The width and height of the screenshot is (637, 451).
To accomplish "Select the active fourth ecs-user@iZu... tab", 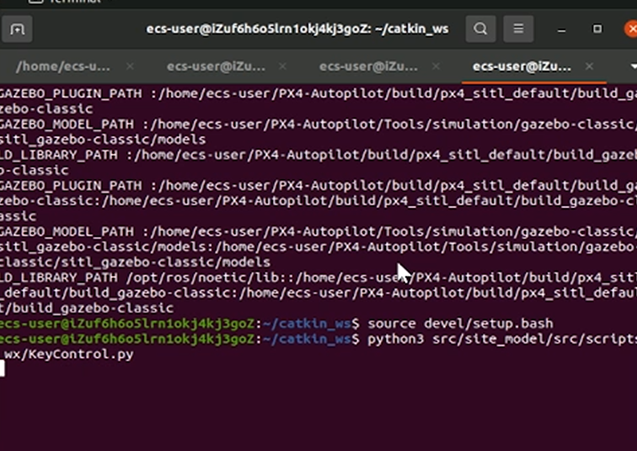I will click(522, 66).
